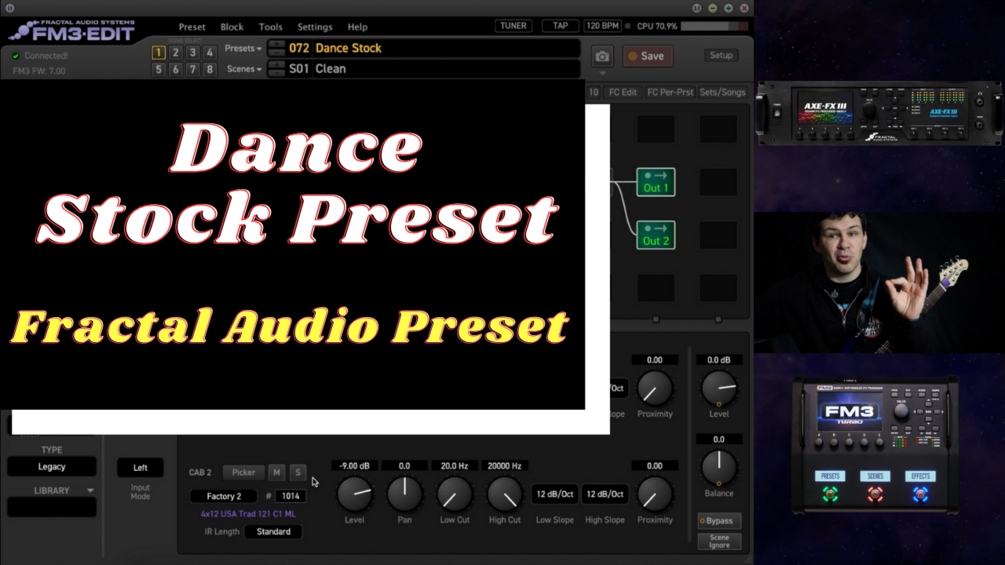1005x565 pixels.
Task: Click the camera snapshot icon
Action: 602,56
